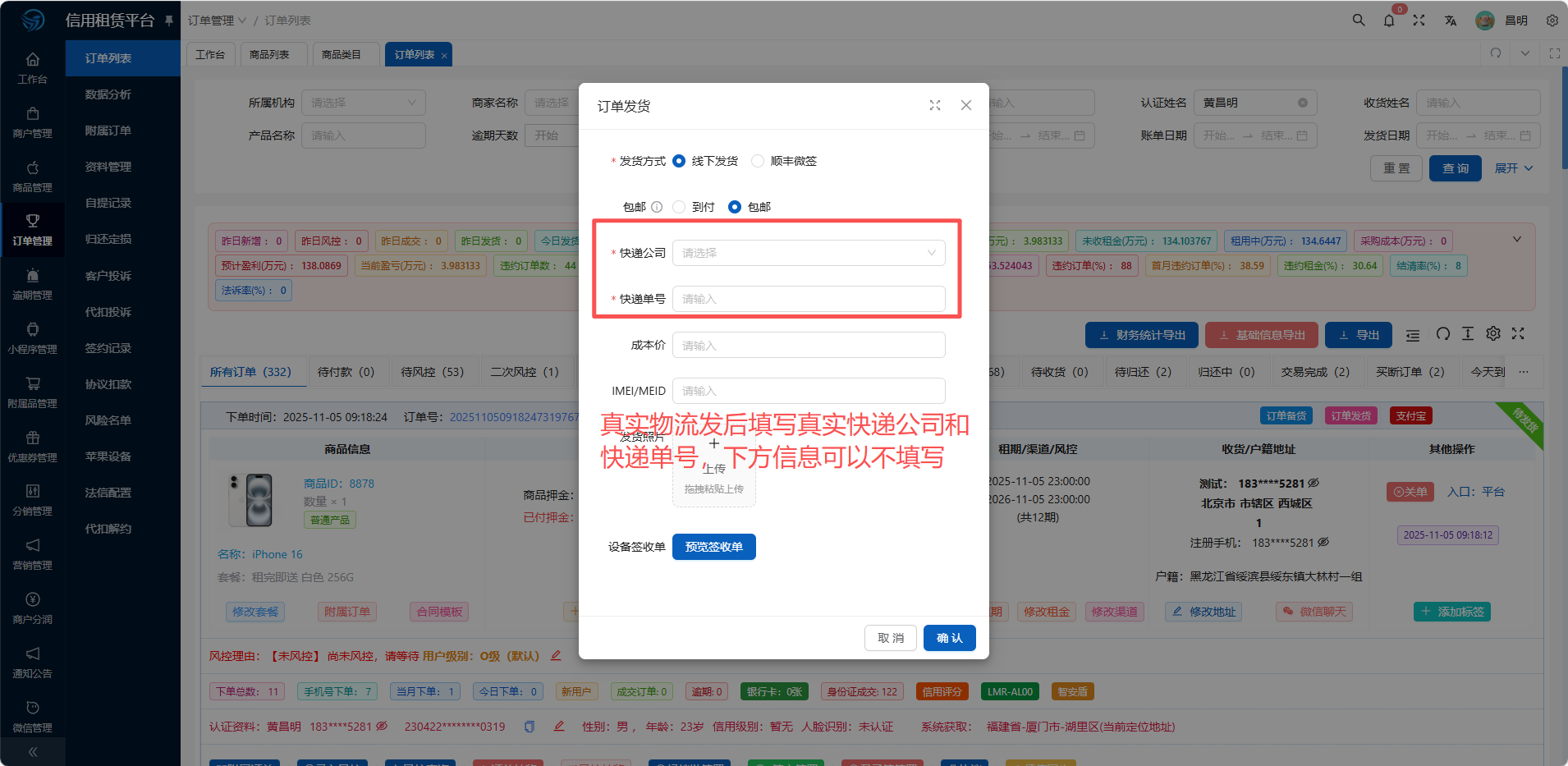This screenshot has height=766, width=1568.
Task: Open the 所属机构 dropdown filter
Action: (363, 103)
